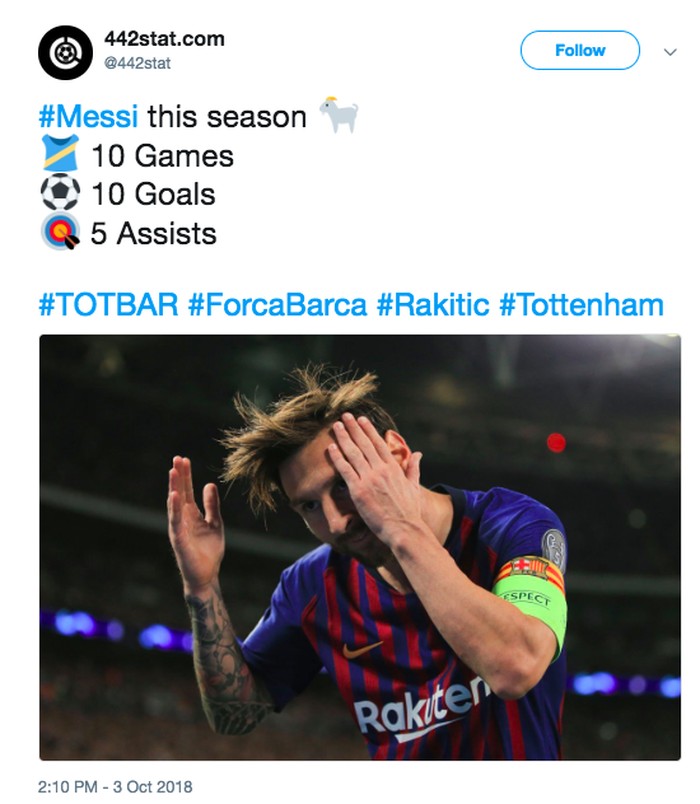Click the 442stat.com profile avatar

(65, 53)
